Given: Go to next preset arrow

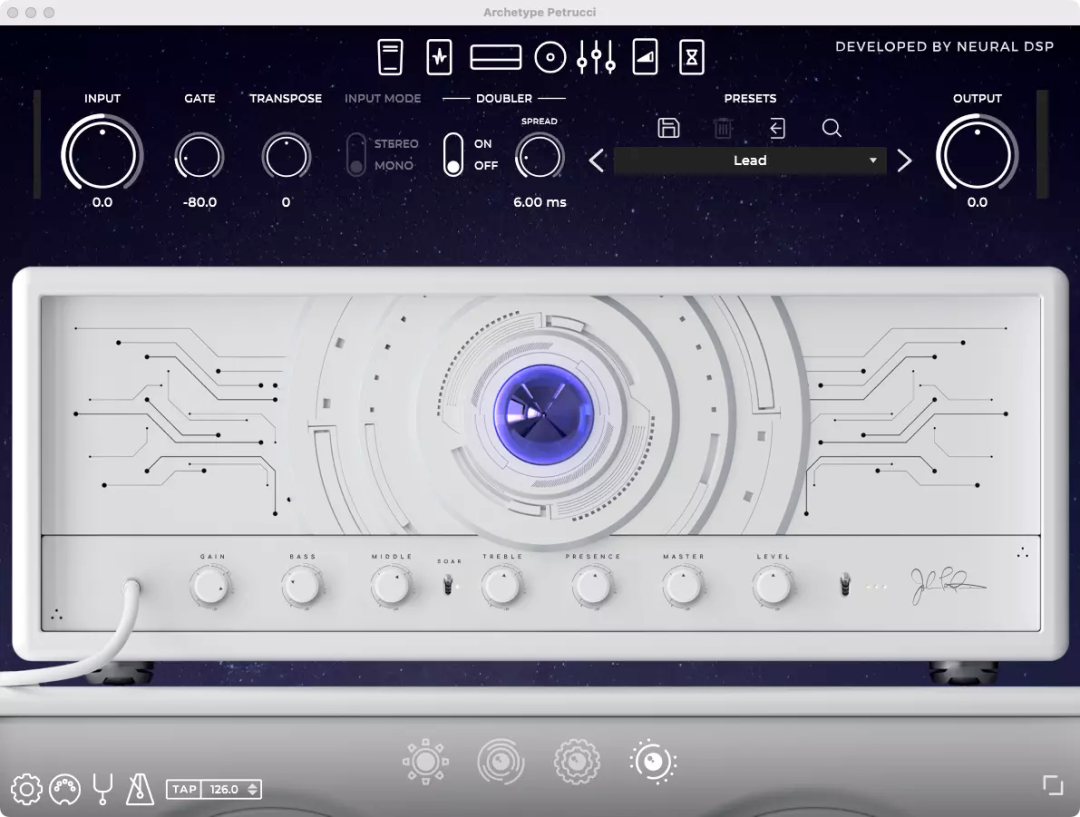Looking at the screenshot, I should pos(904,160).
